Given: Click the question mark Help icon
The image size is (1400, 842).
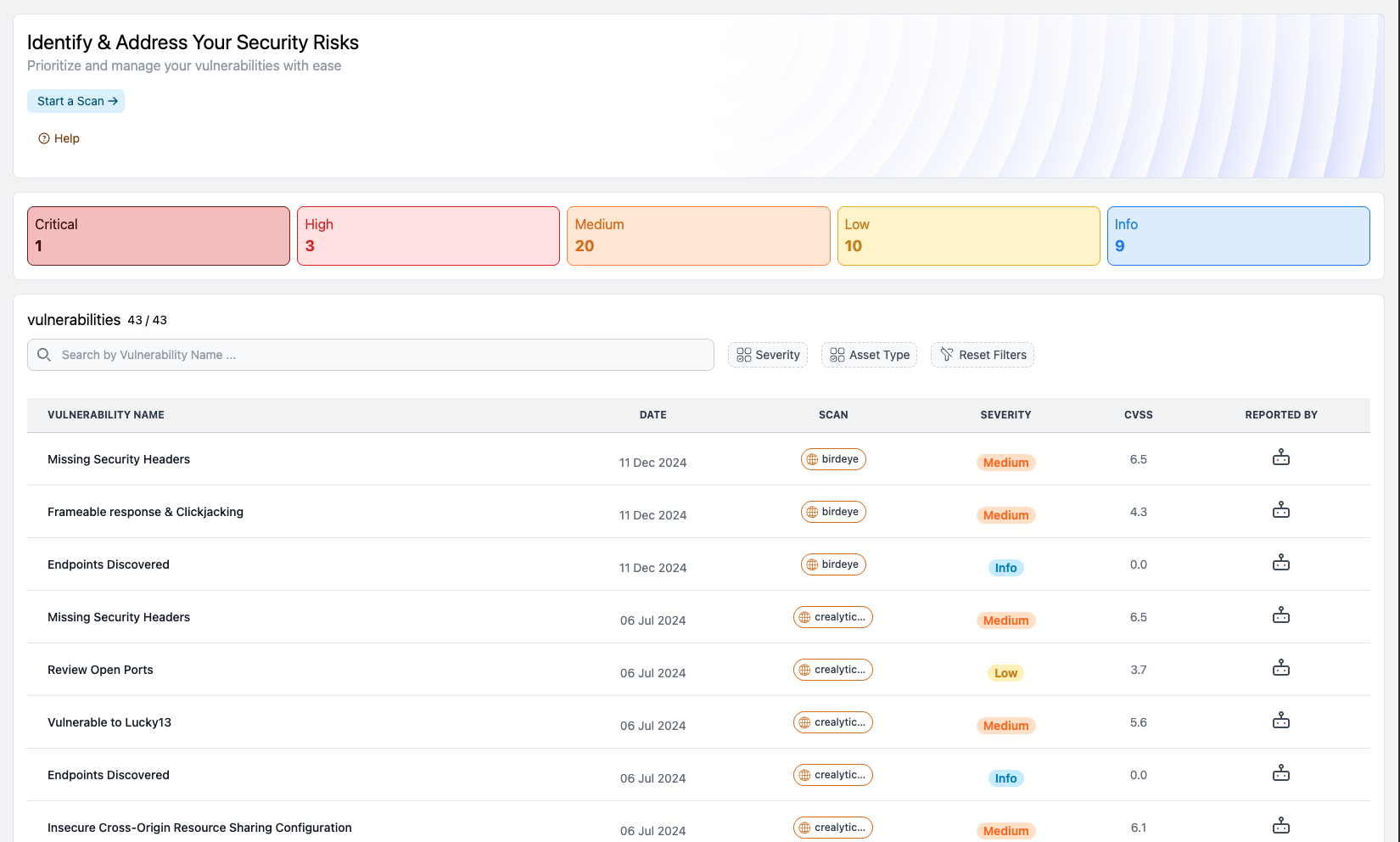Looking at the screenshot, I should [x=44, y=138].
